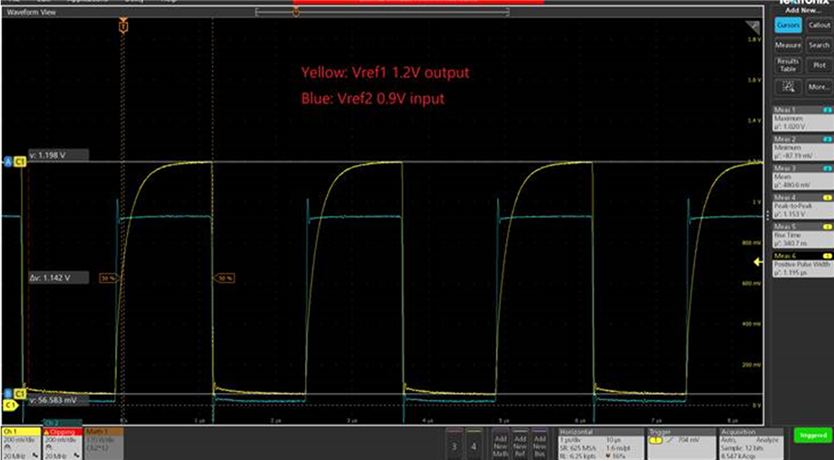Open the More... add-new options

point(819,86)
